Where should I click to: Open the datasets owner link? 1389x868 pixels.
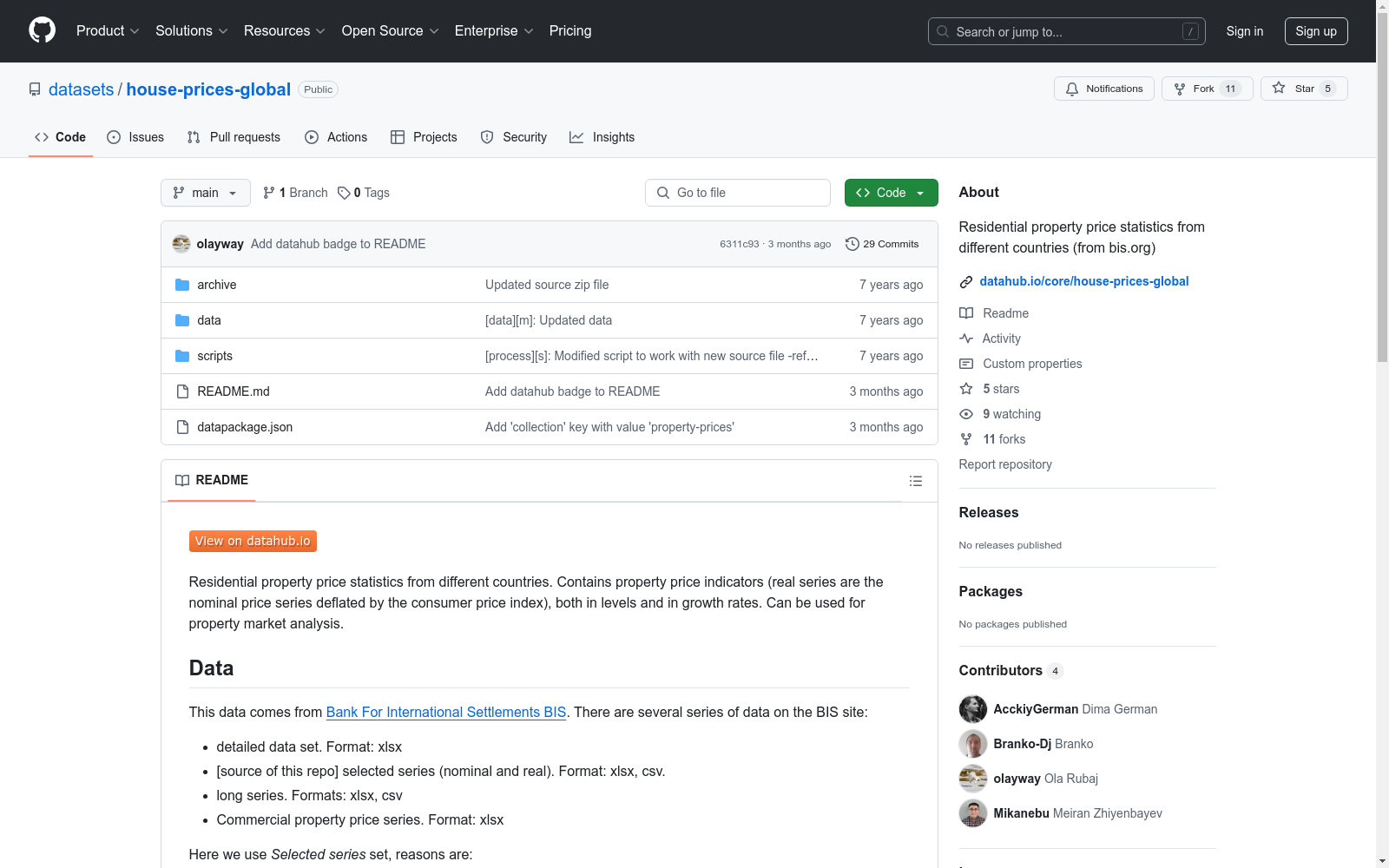(x=82, y=89)
